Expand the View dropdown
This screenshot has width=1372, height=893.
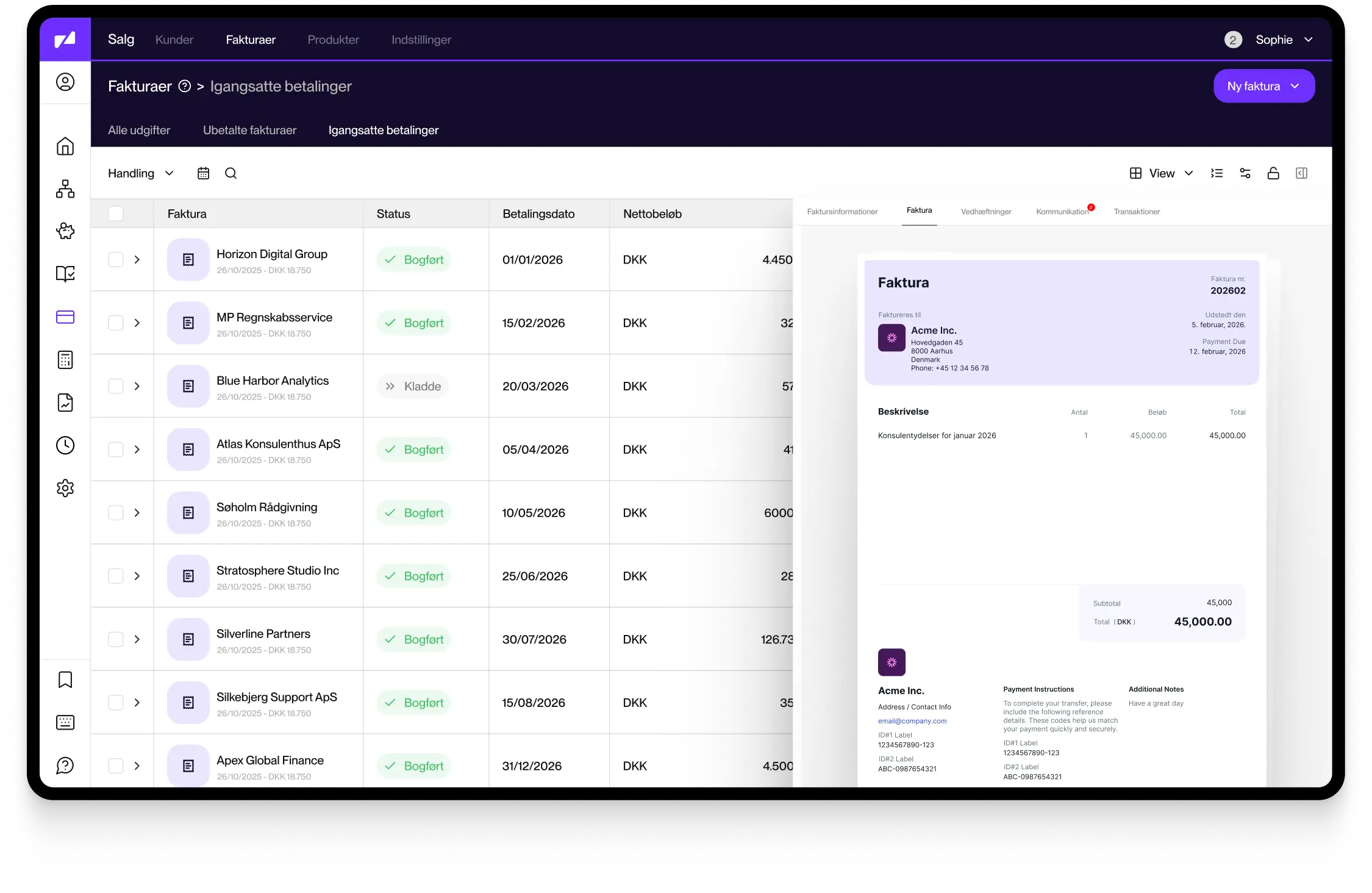coord(1161,173)
